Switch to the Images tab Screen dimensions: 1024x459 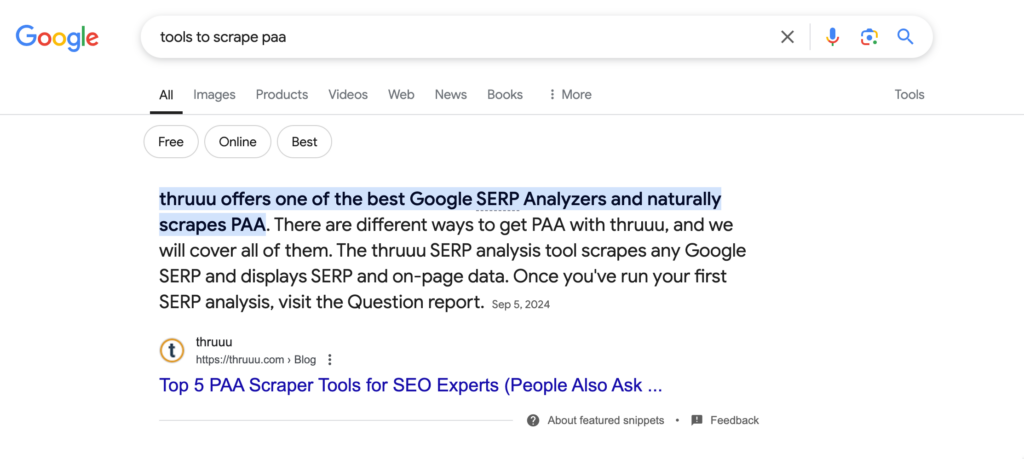click(214, 95)
